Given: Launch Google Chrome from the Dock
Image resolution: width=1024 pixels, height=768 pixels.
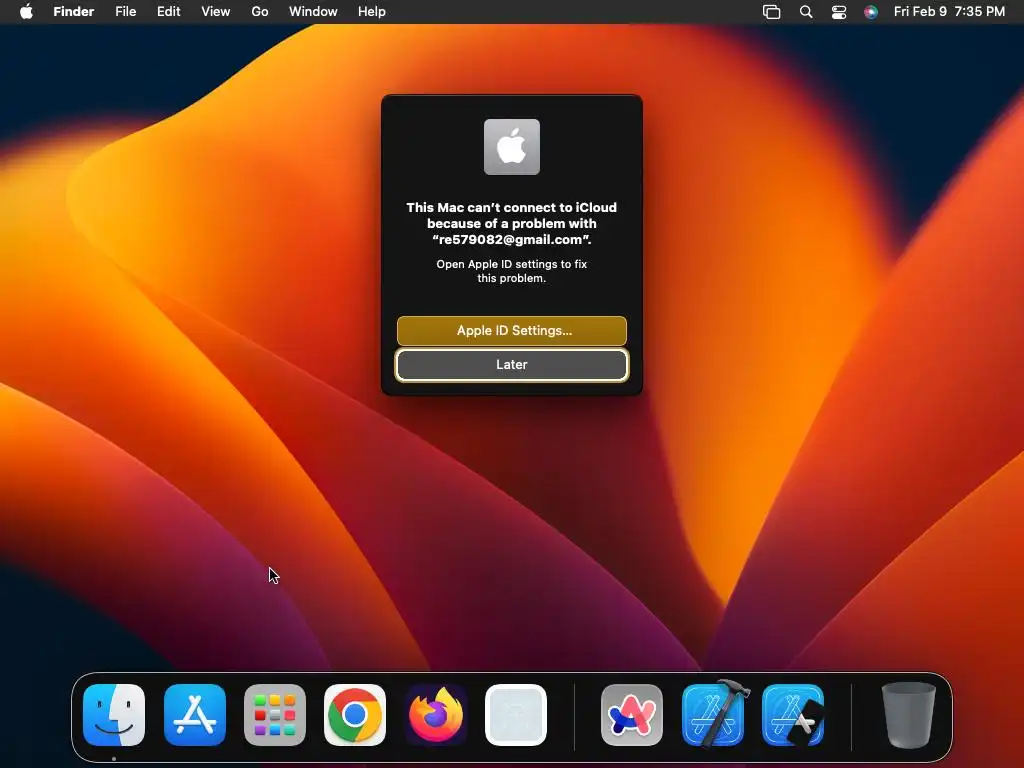Looking at the screenshot, I should 355,715.
